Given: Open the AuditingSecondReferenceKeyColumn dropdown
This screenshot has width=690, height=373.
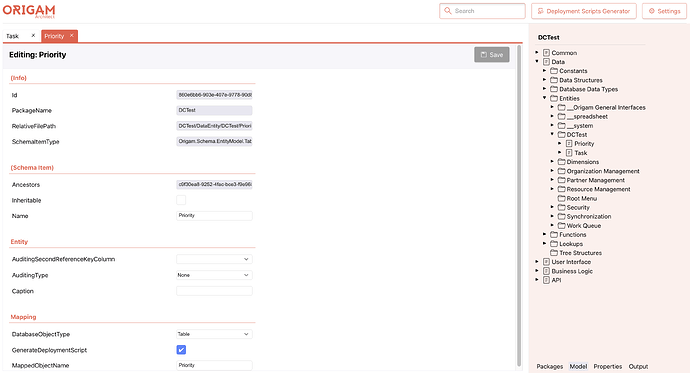Looking at the screenshot, I should tap(214, 260).
